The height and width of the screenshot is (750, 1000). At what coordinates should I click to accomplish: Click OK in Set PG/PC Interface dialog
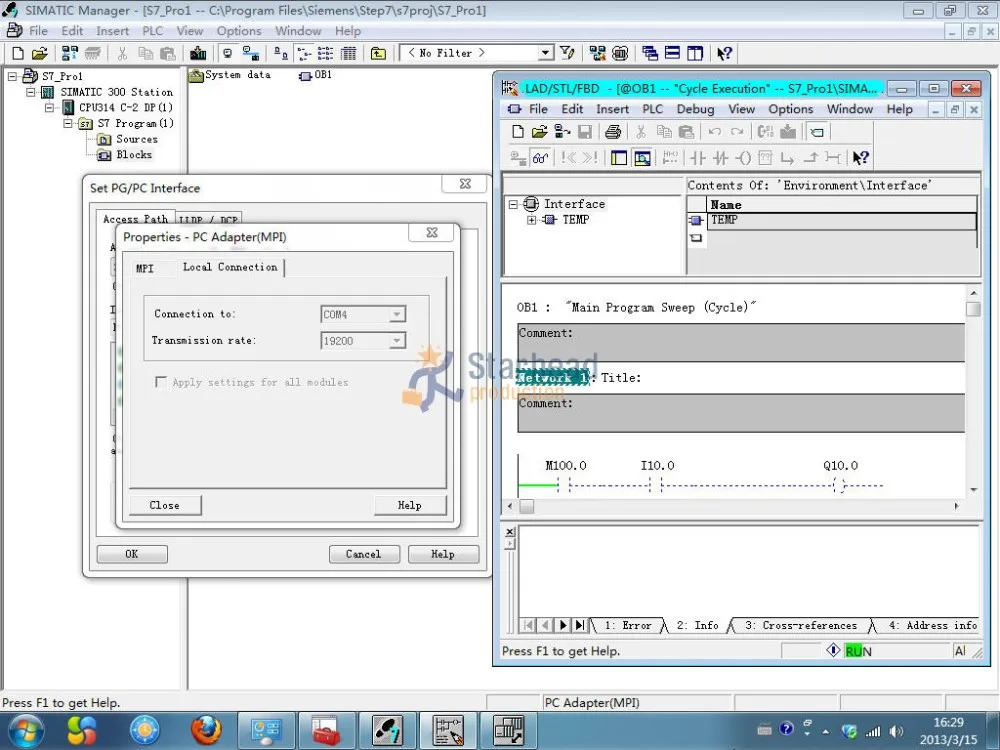coord(132,554)
